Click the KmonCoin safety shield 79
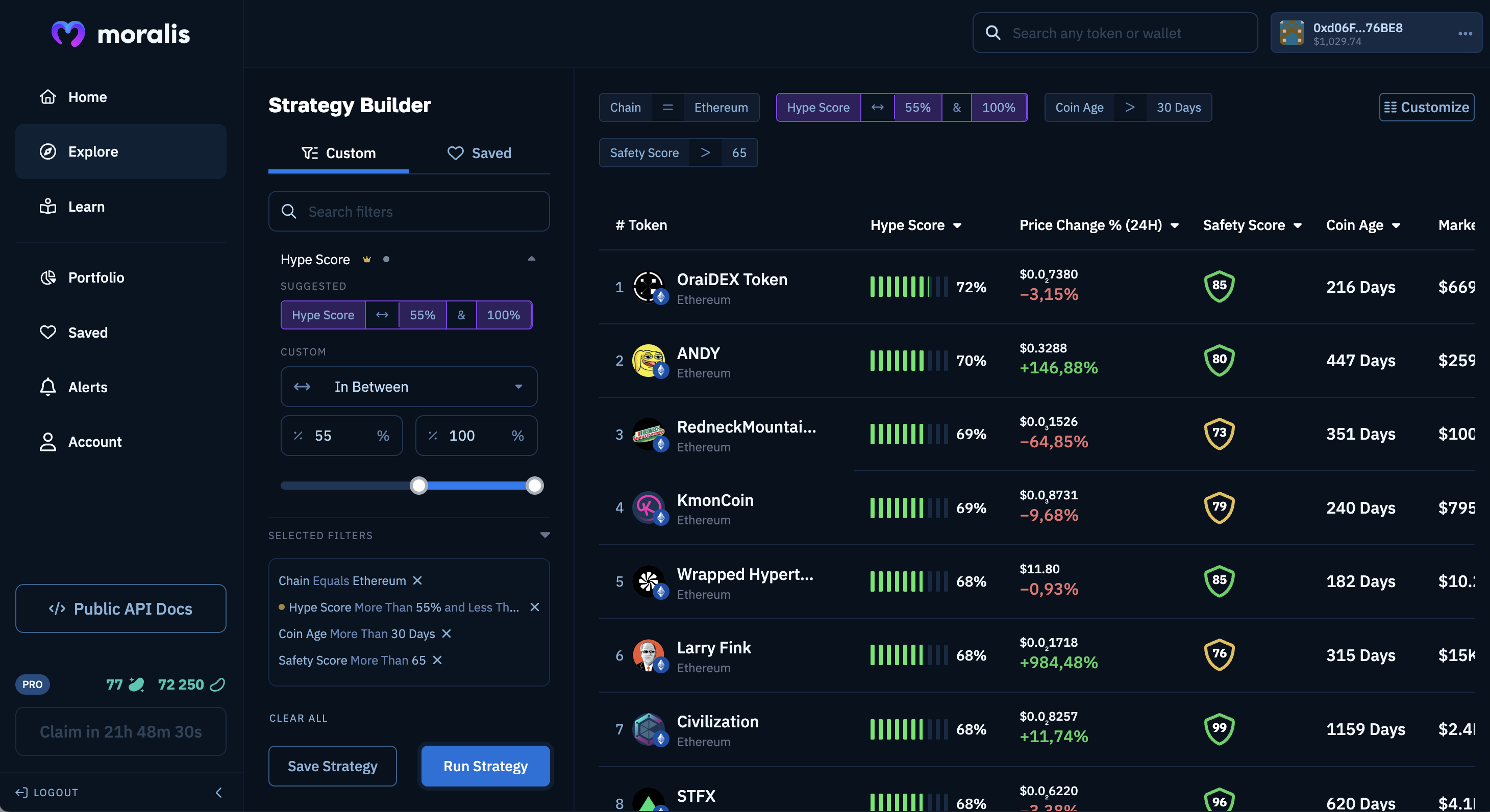The height and width of the screenshot is (812, 1490). (1220, 507)
